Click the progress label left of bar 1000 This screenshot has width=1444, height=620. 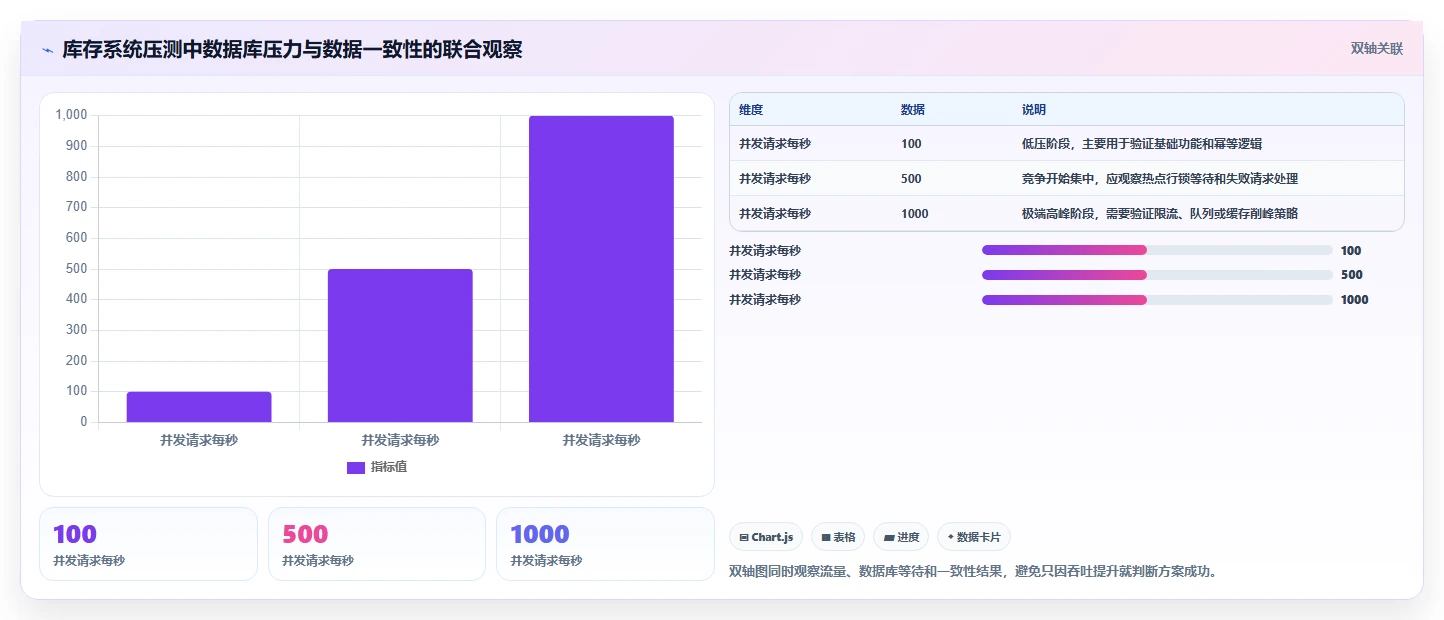coord(765,300)
